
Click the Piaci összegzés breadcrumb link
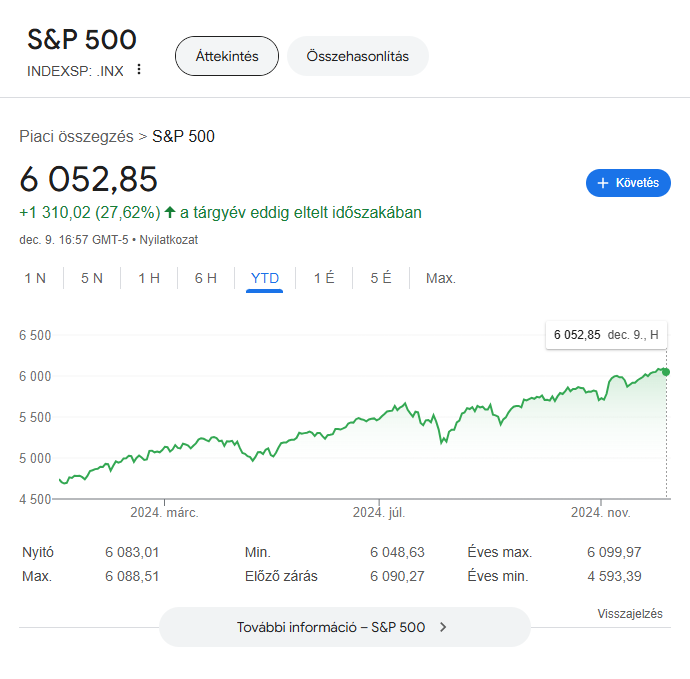pos(76,136)
